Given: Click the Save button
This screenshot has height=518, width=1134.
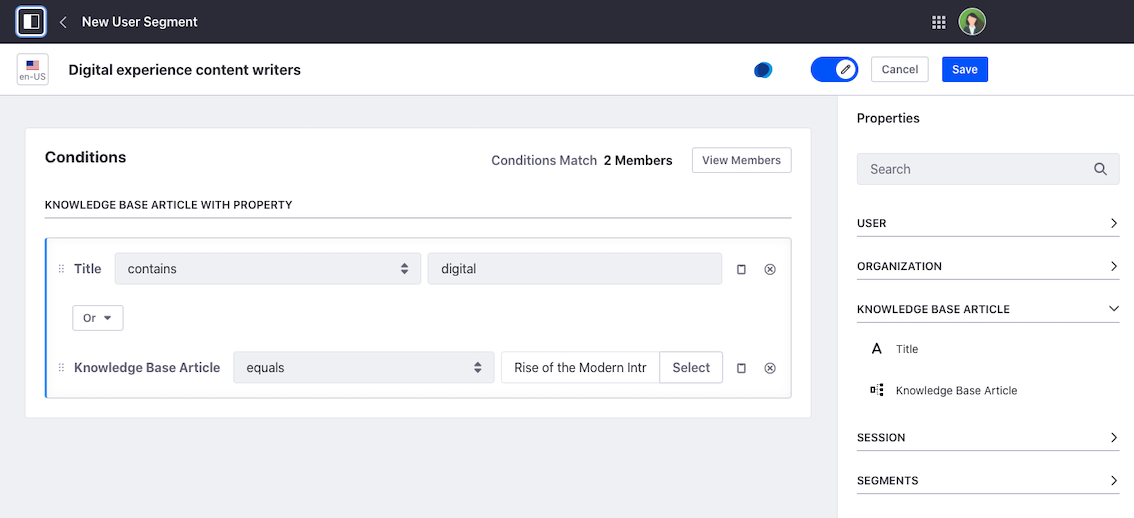Looking at the screenshot, I should point(964,70).
